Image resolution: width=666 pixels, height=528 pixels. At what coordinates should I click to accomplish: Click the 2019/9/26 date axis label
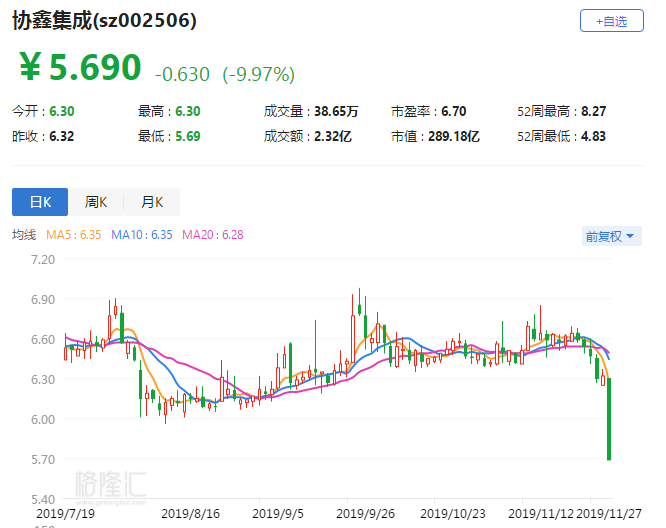(x=366, y=514)
